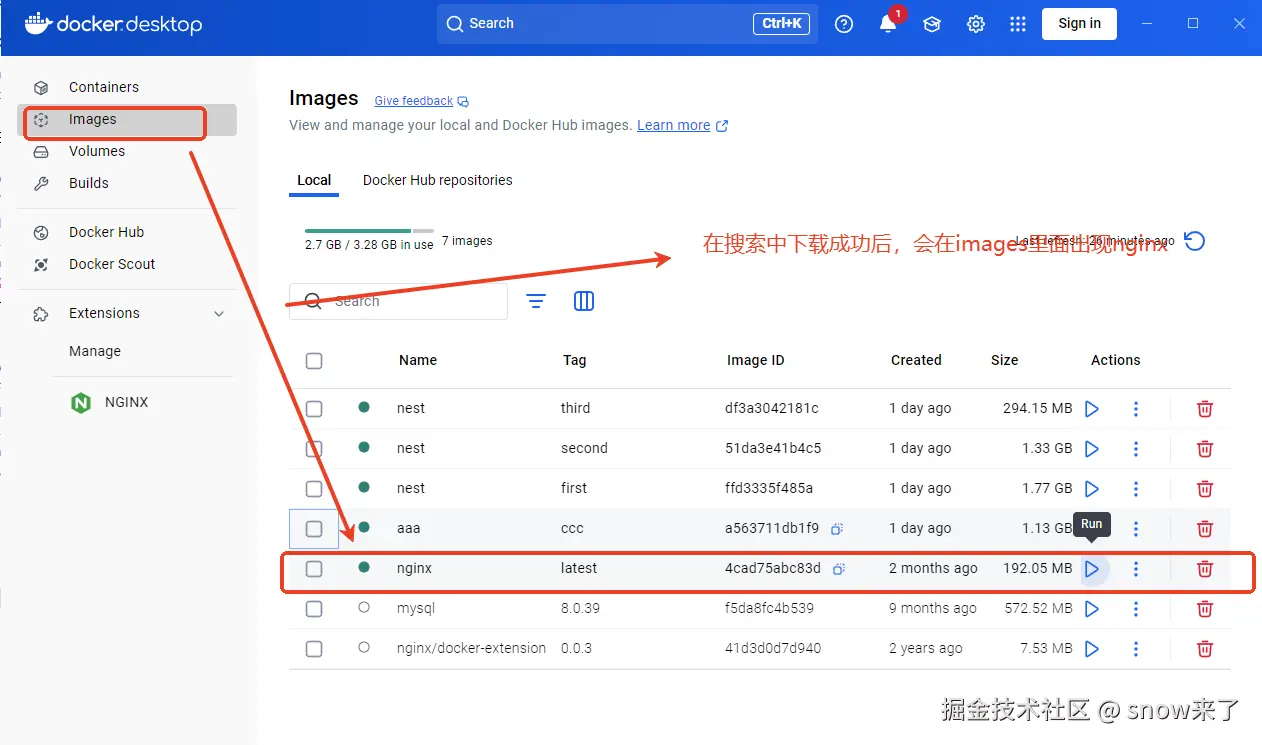Open Containers in the sidebar
Screen dimensions: 1262x745
(127, 87)
